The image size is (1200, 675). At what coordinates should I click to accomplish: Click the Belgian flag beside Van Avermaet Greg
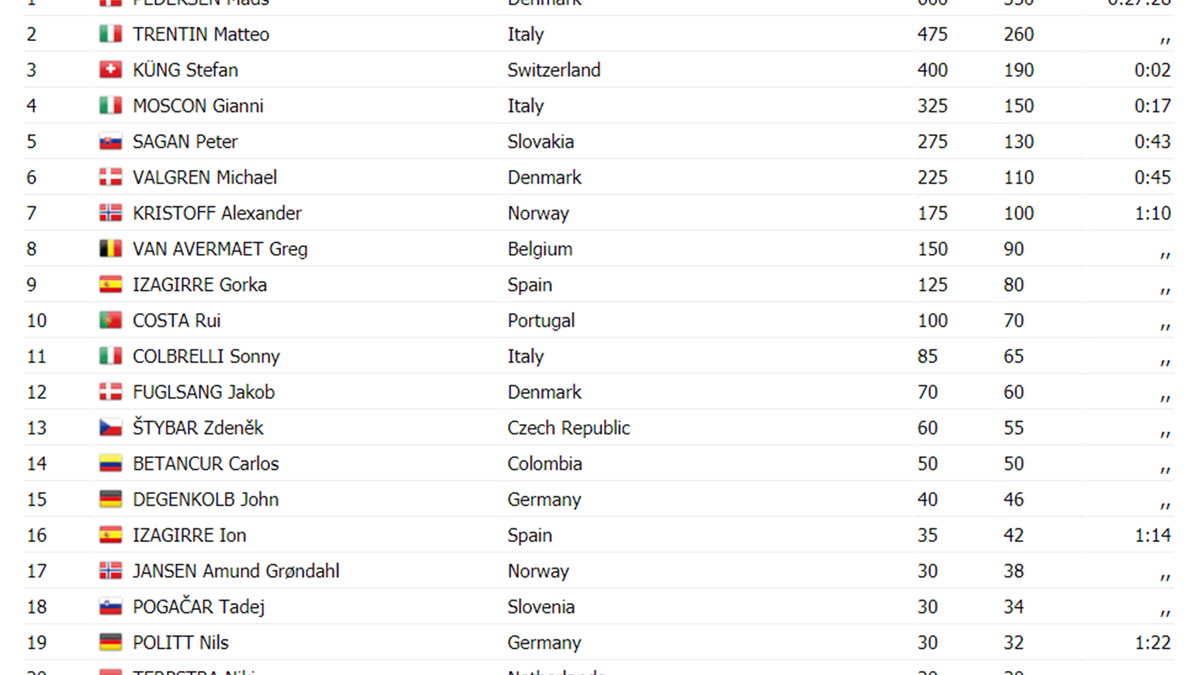pyautogui.click(x=110, y=249)
